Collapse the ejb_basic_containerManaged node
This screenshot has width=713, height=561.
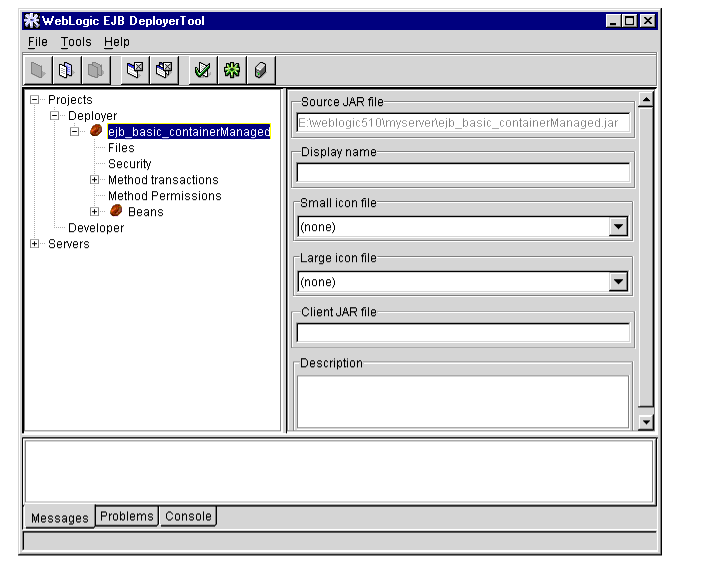point(75,131)
